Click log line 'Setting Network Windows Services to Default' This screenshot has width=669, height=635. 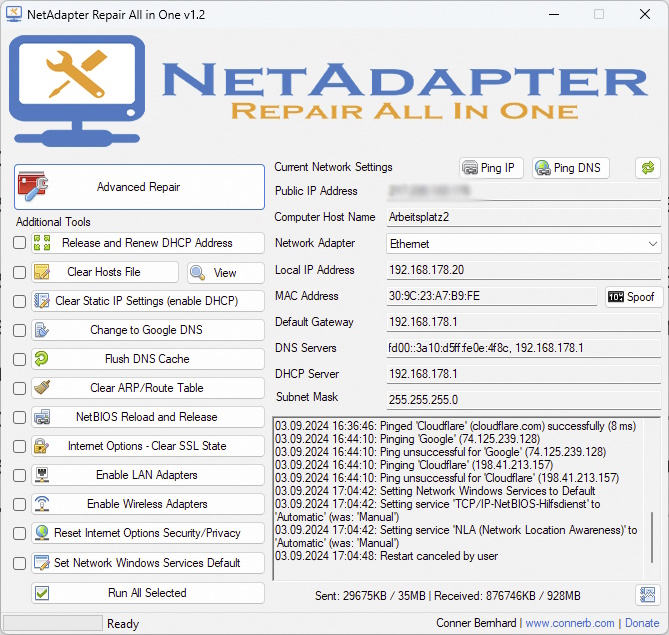pyautogui.click(x=435, y=491)
